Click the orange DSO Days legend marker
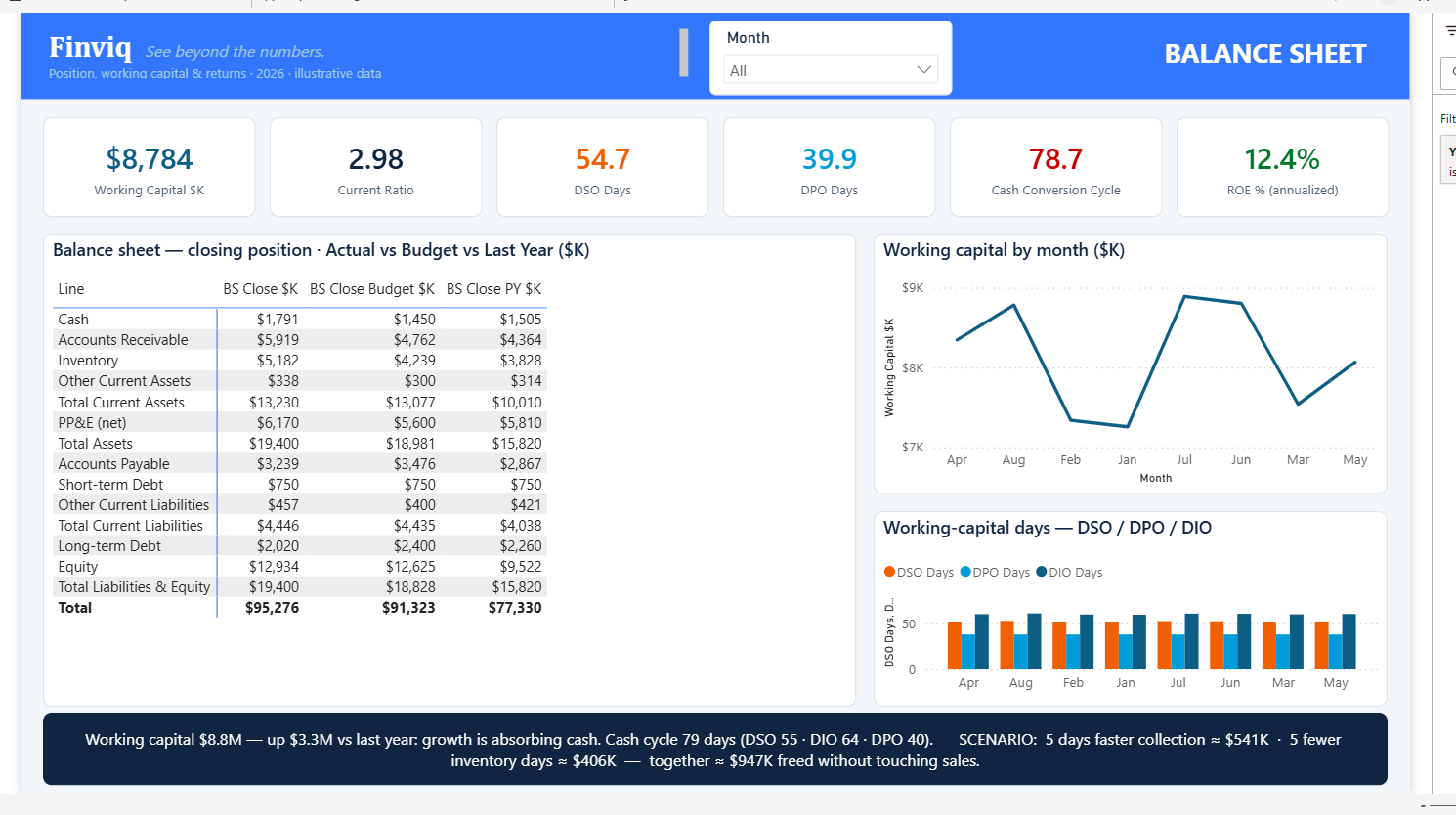1456x815 pixels. point(889,572)
